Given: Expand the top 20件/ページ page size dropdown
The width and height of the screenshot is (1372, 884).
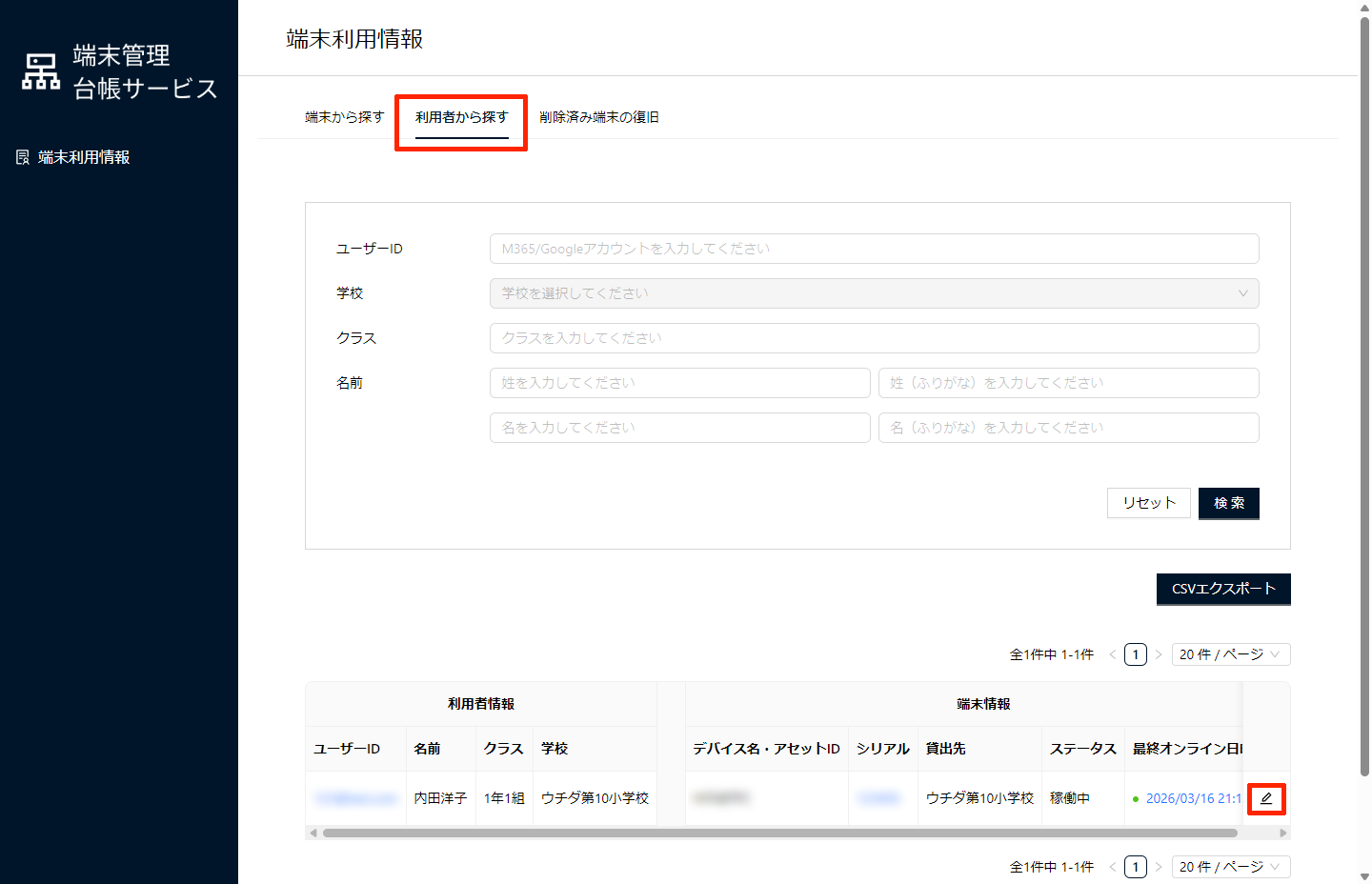Looking at the screenshot, I should pyautogui.click(x=1230, y=654).
